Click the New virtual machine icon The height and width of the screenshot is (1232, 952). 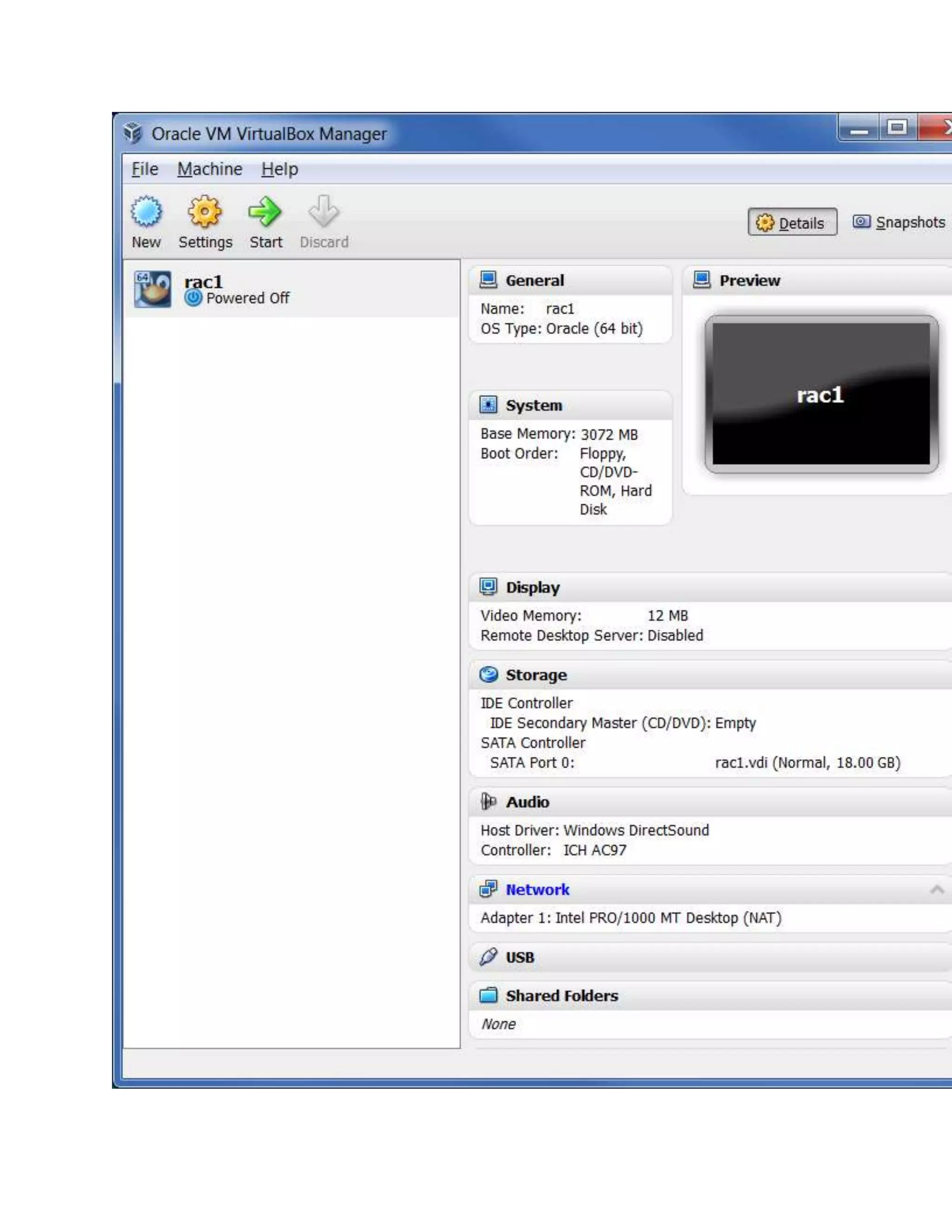[146, 212]
